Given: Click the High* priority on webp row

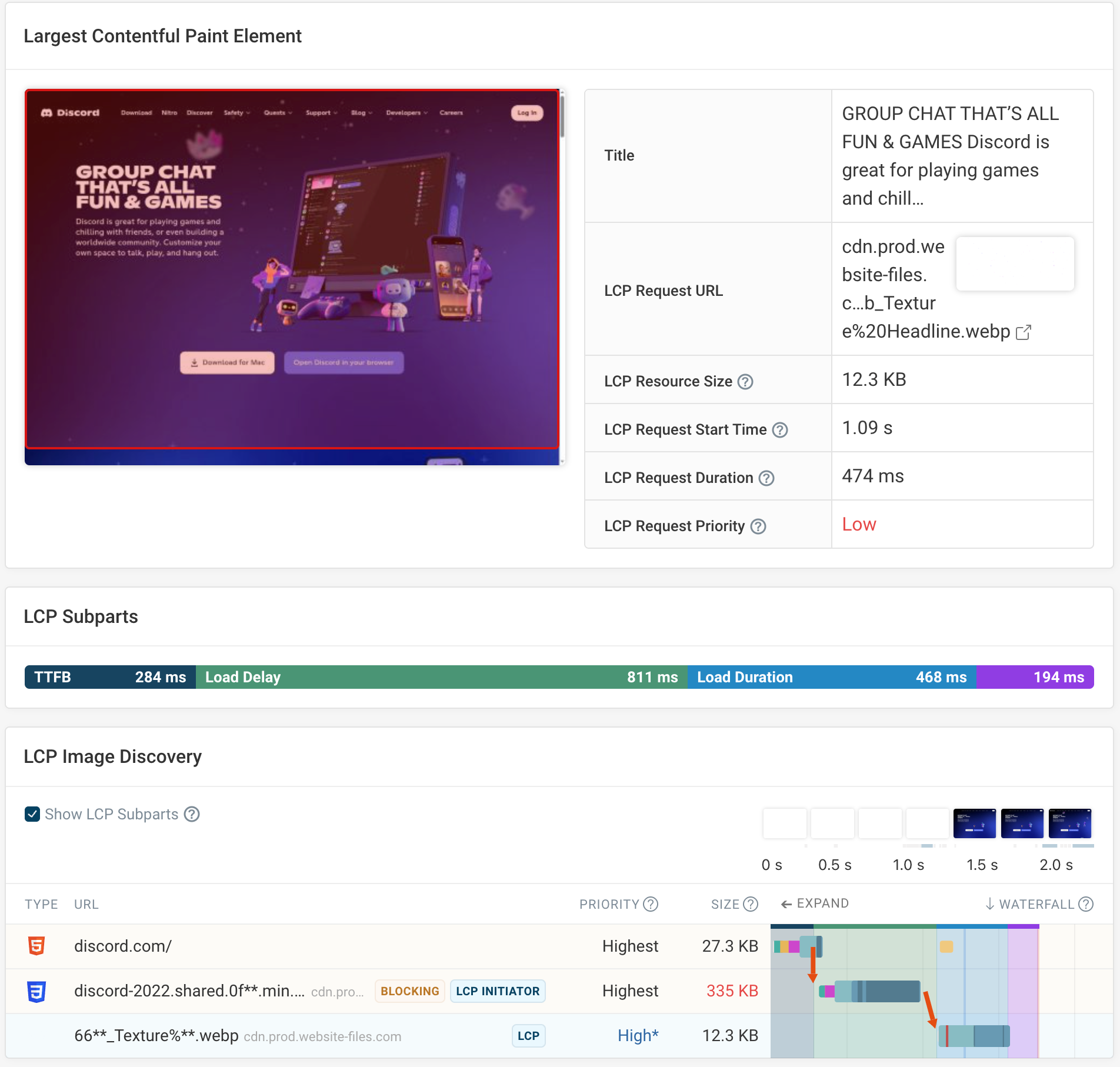Looking at the screenshot, I should tap(638, 1036).
